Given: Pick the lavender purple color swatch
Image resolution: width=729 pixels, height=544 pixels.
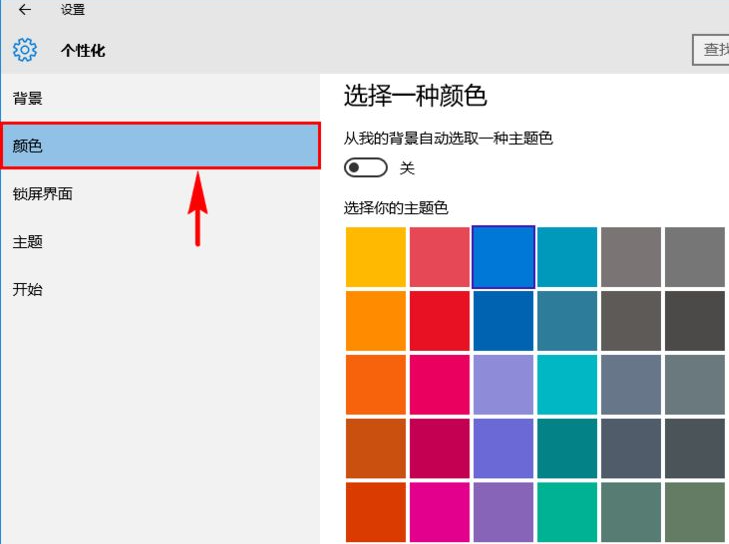Looking at the screenshot, I should [x=503, y=385].
